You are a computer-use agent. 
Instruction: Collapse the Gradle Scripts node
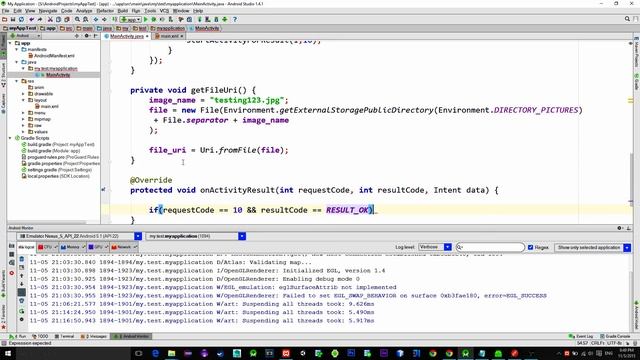coord(11,138)
